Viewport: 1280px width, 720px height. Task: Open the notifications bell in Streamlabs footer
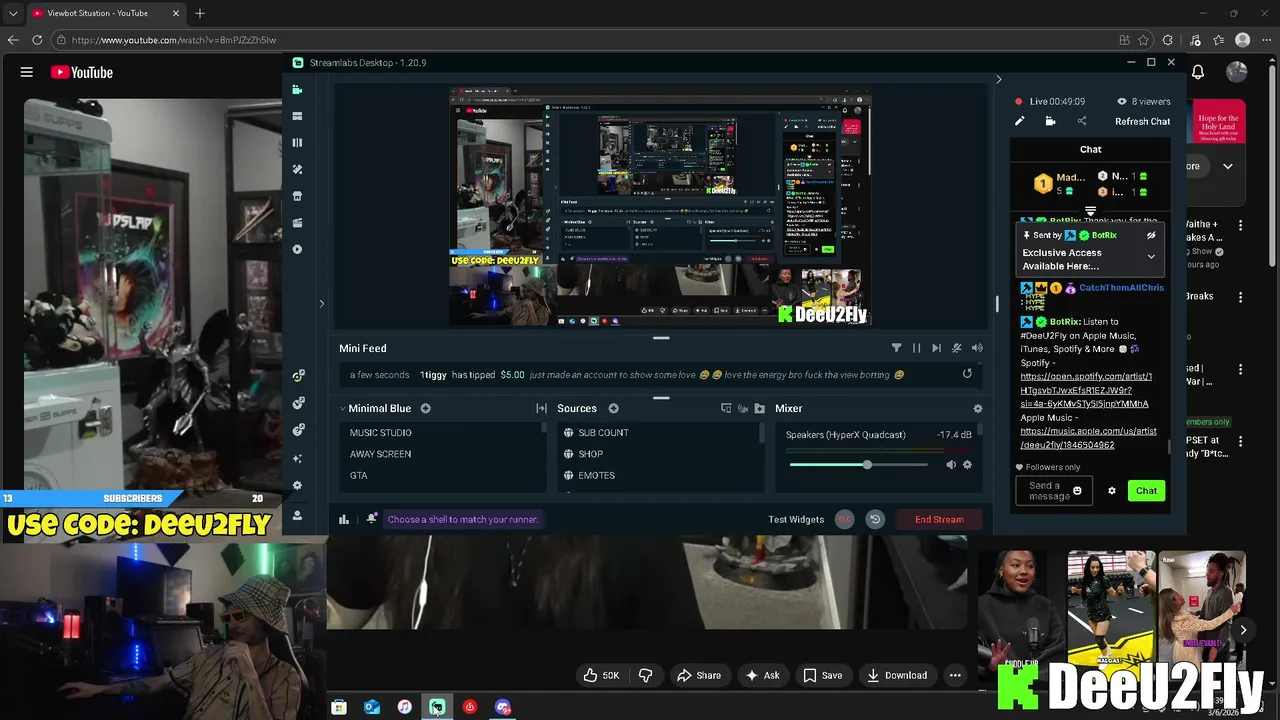(x=371, y=519)
